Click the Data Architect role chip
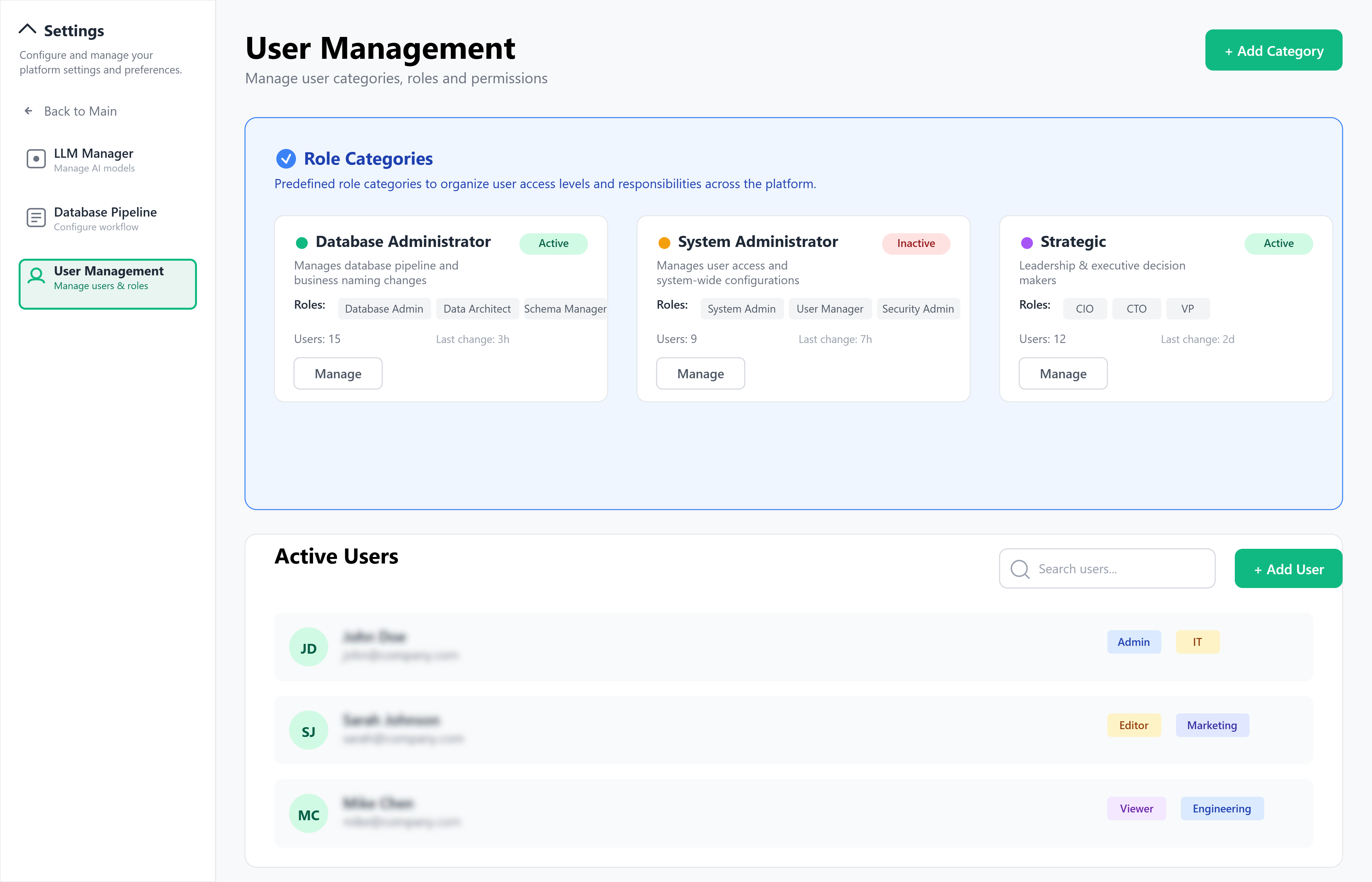 [477, 309]
